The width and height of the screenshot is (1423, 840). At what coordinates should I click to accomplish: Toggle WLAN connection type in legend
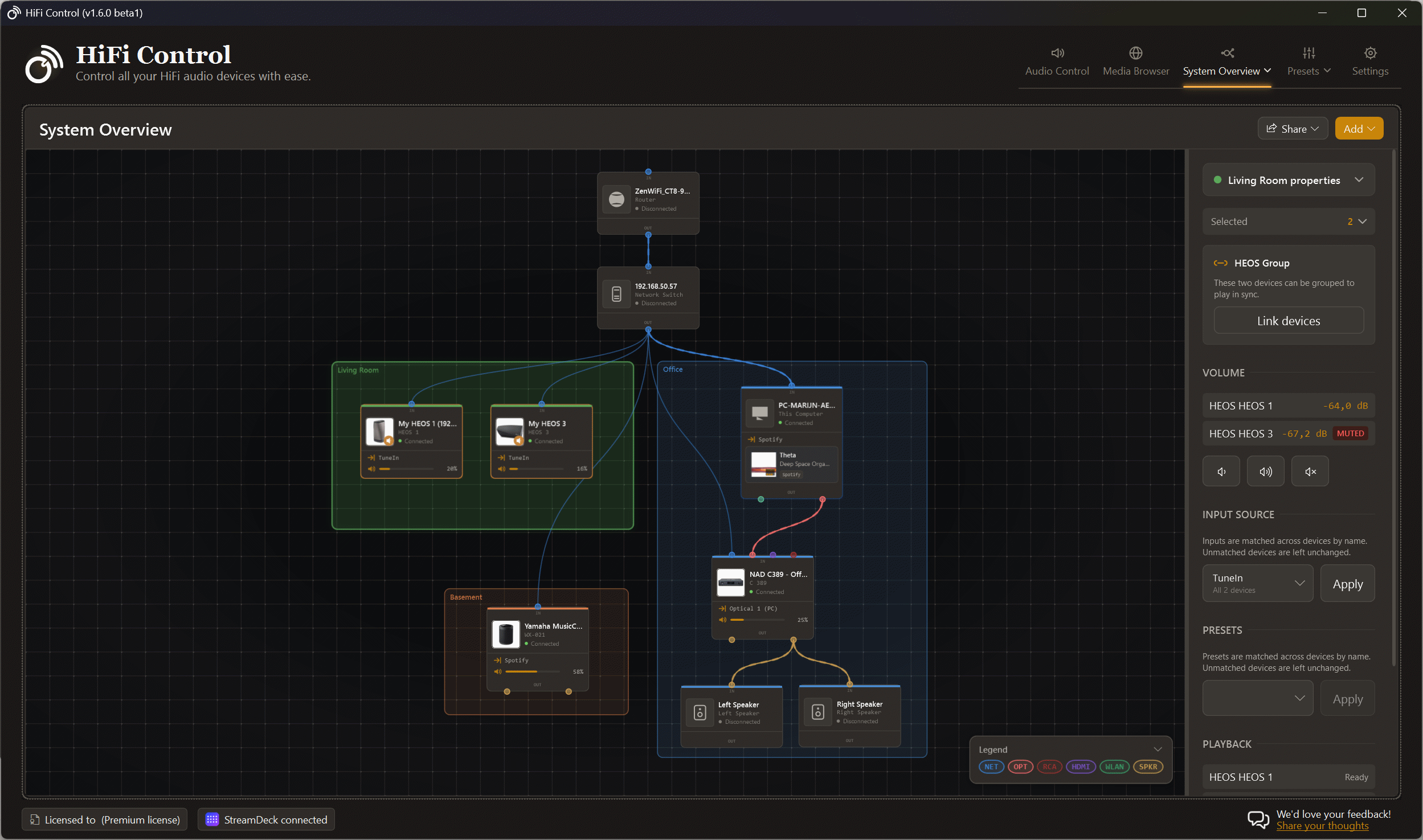(1114, 767)
